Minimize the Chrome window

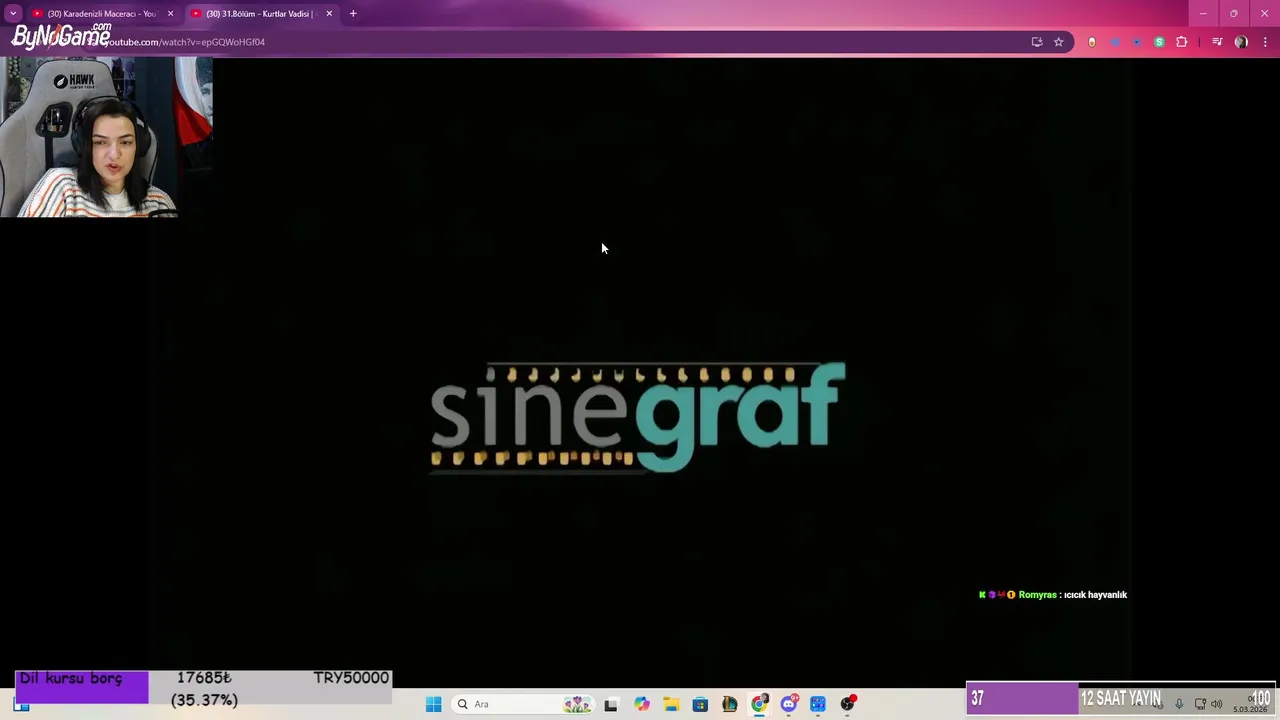tap(1203, 14)
